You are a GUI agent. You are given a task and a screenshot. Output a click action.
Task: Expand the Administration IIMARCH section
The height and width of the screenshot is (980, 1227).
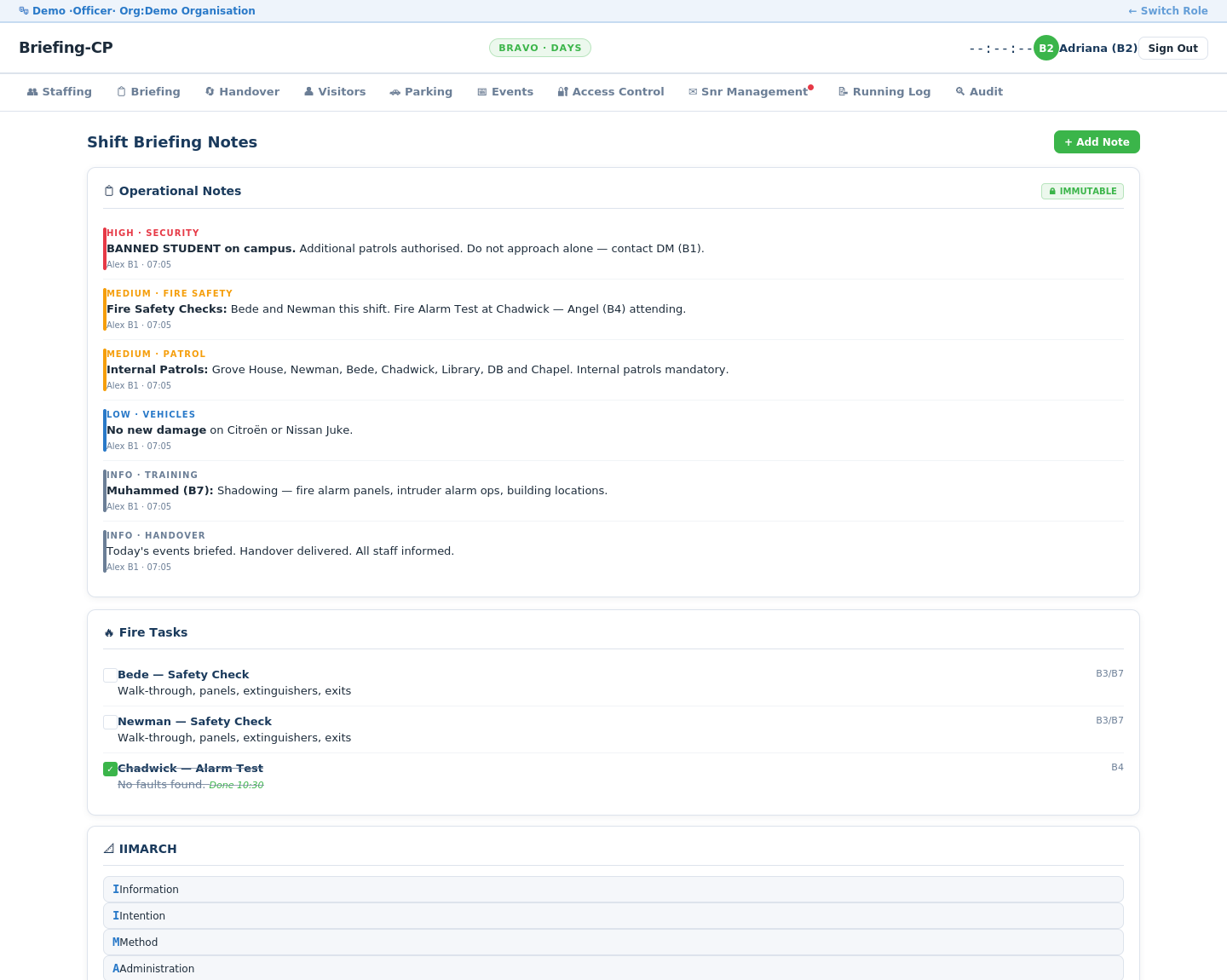[613, 969]
